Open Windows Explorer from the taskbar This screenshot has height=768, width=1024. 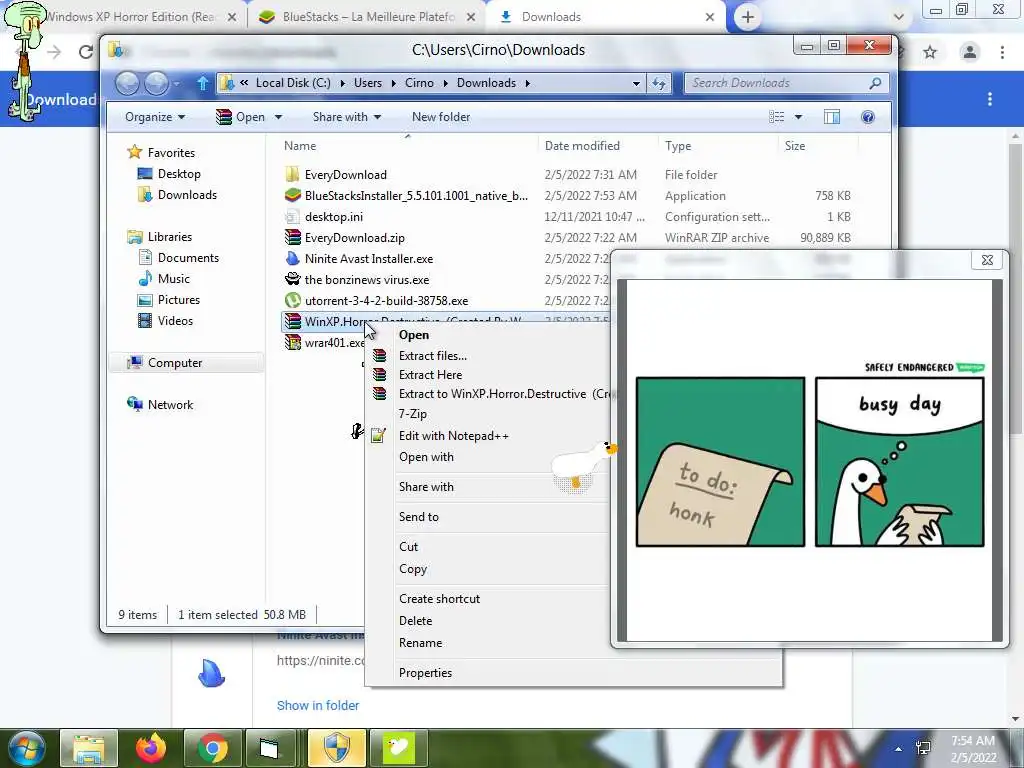coord(89,748)
